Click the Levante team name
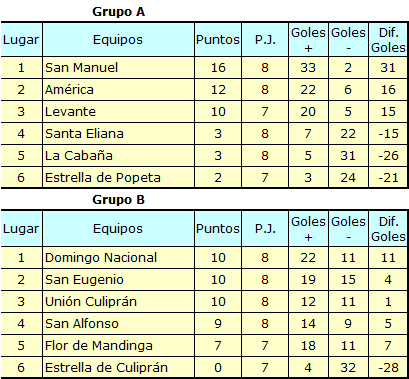The image size is (409, 379). (x=70, y=112)
